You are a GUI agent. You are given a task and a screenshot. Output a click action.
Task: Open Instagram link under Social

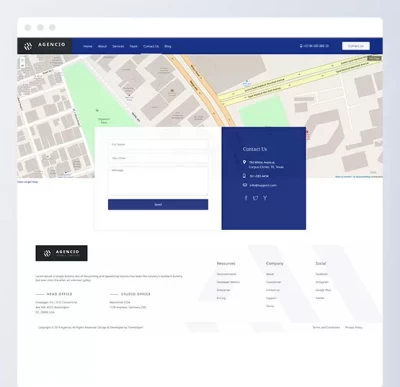point(322,282)
